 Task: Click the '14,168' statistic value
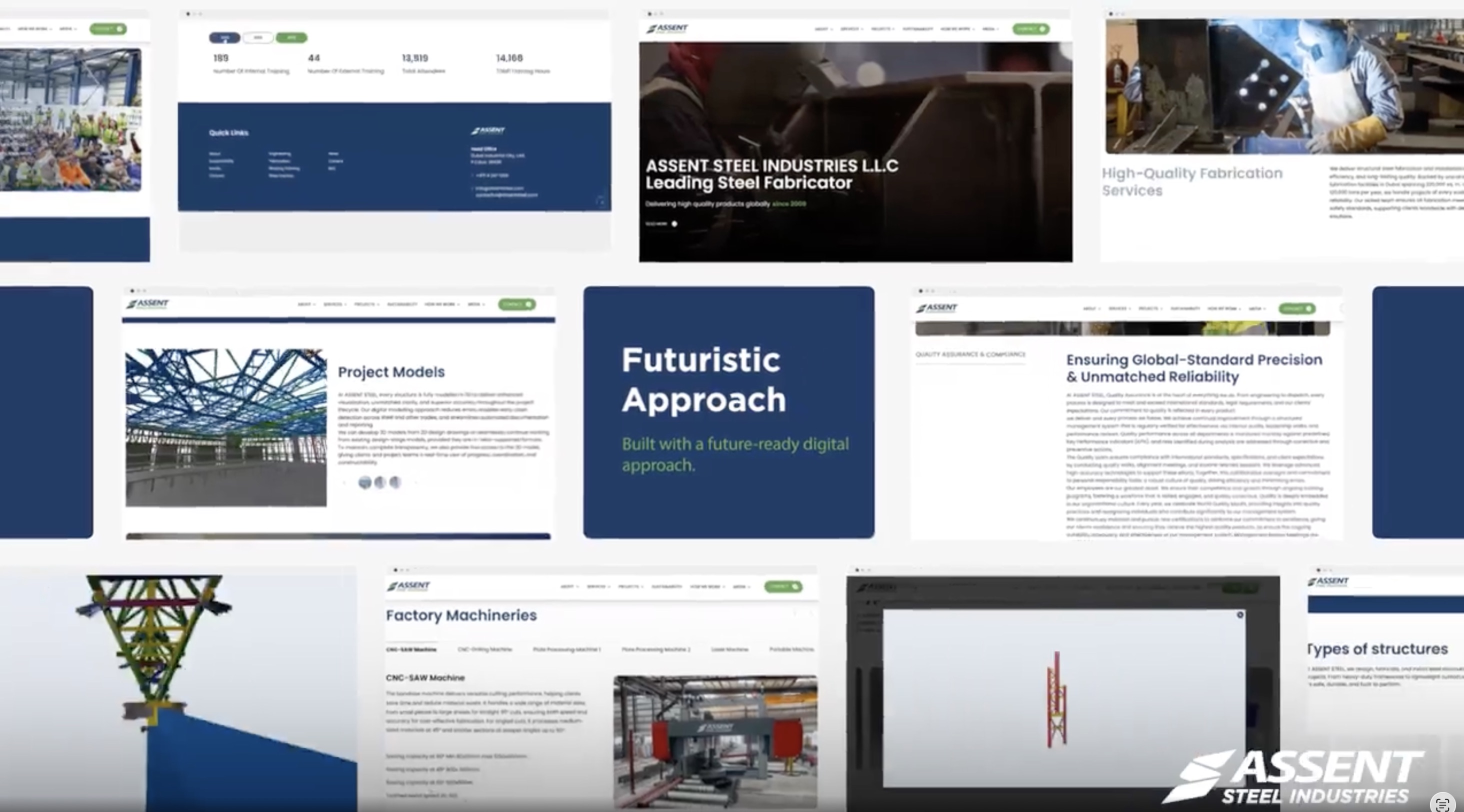509,58
